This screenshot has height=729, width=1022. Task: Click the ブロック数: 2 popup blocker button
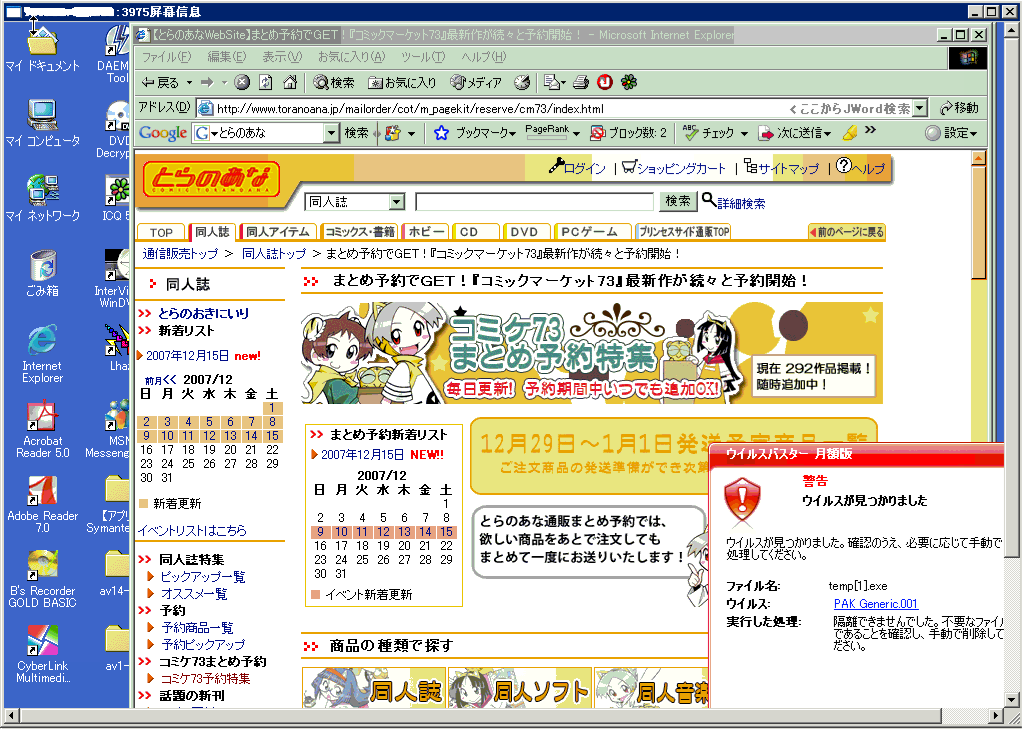pyautogui.click(x=628, y=133)
